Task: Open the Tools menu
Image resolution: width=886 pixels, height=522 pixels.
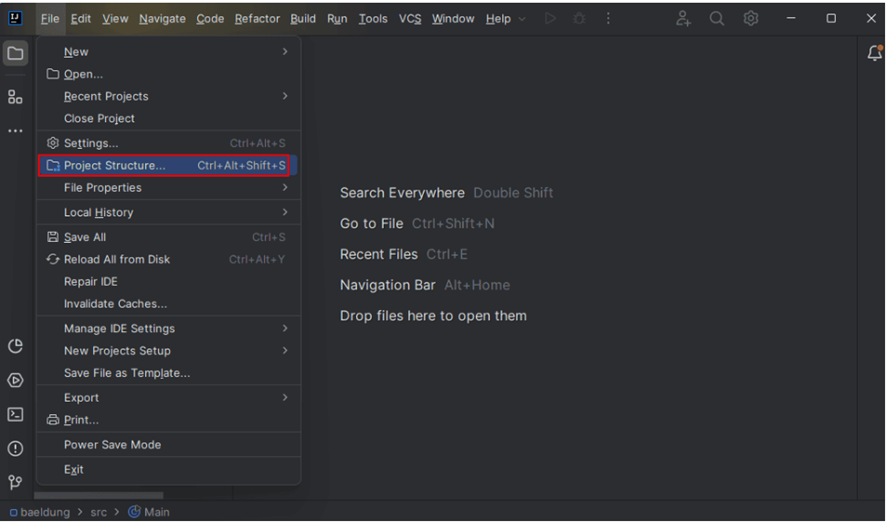Action: (x=373, y=19)
